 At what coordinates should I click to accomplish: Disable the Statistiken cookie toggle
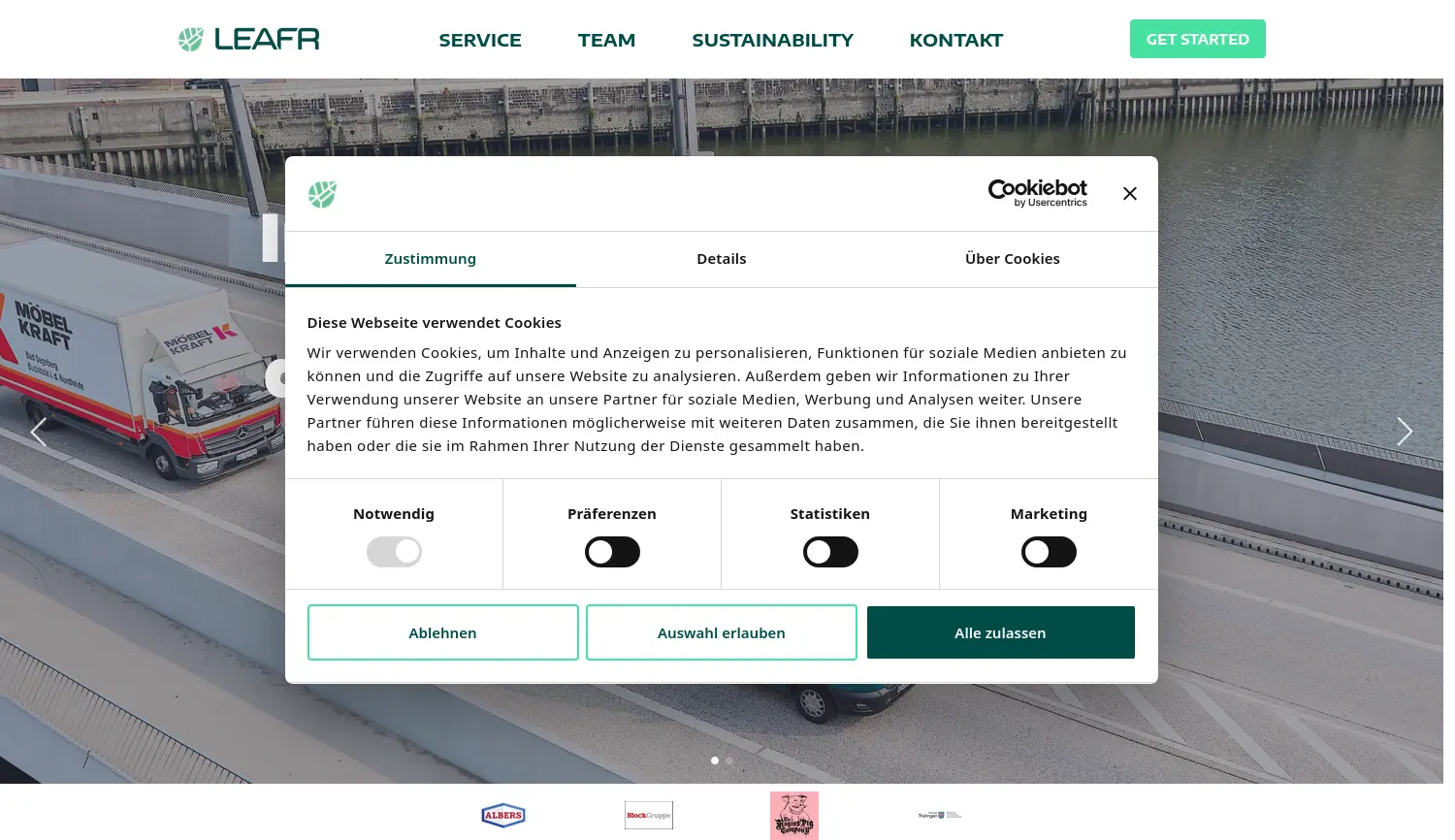[x=830, y=551]
